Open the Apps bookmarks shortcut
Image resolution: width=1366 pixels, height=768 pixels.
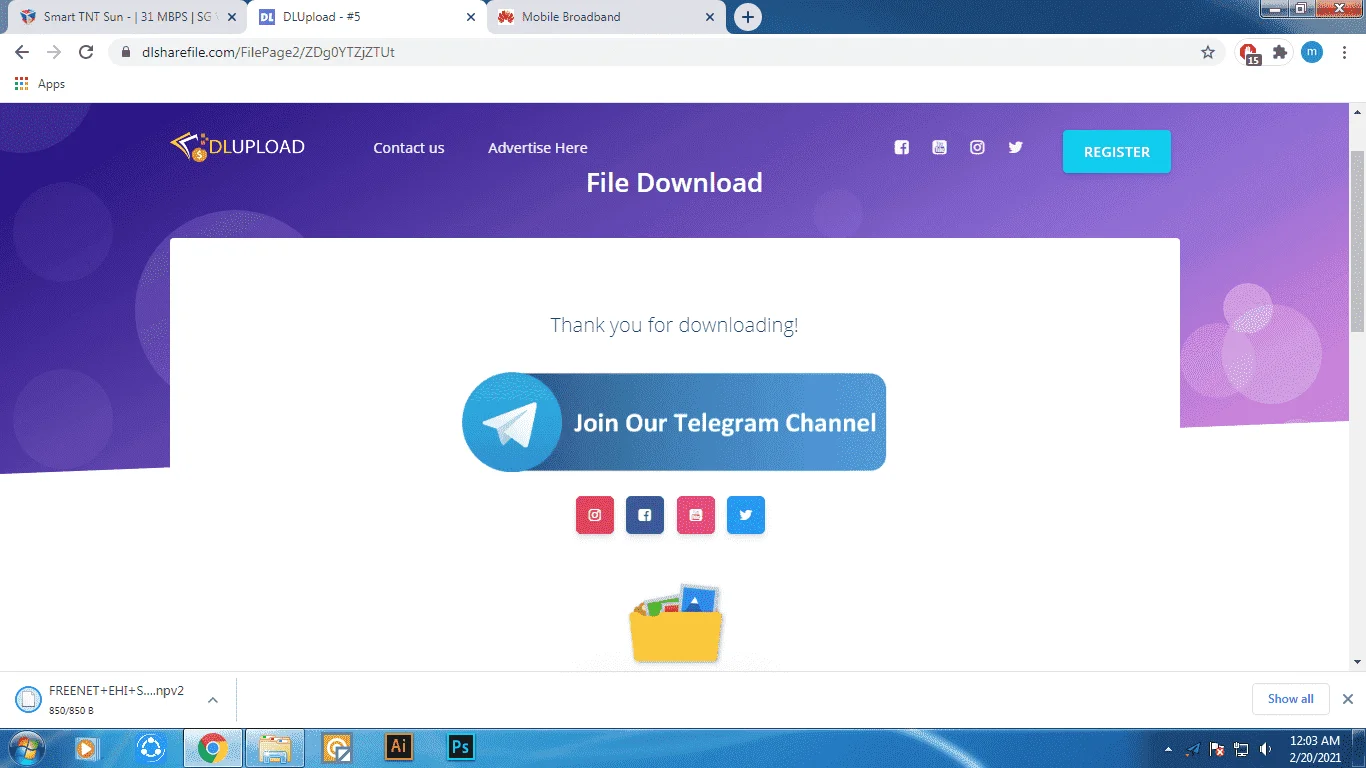coord(40,84)
